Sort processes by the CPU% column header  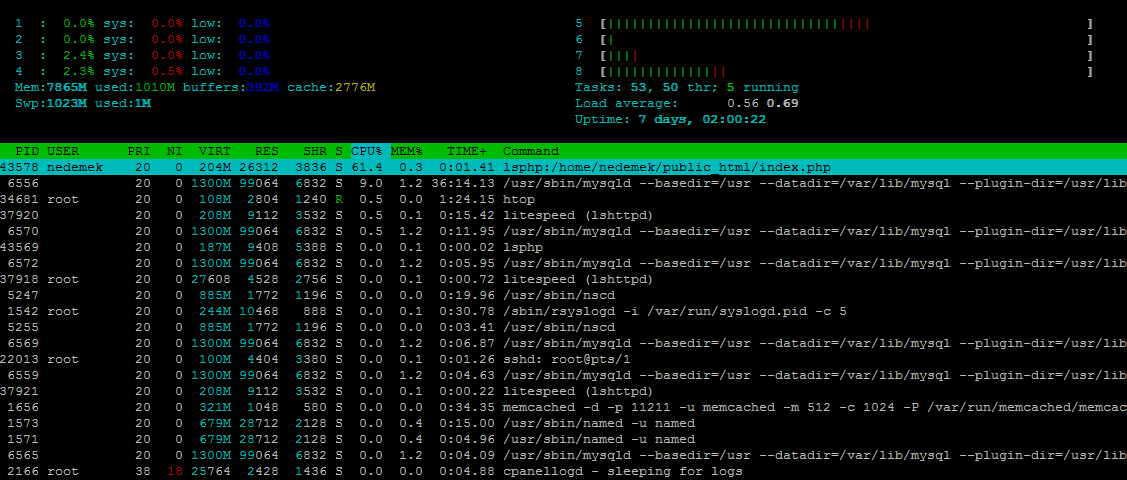[367, 151]
